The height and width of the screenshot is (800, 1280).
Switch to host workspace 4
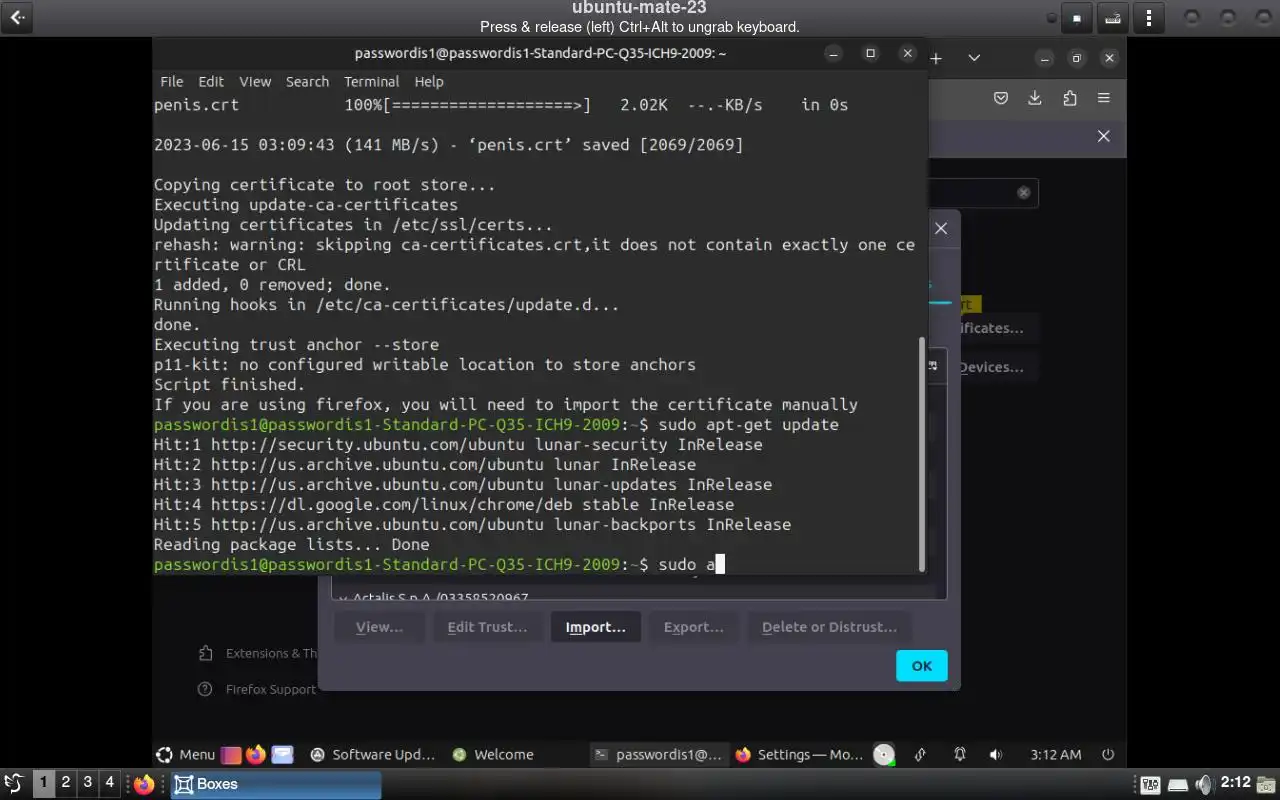pos(110,783)
